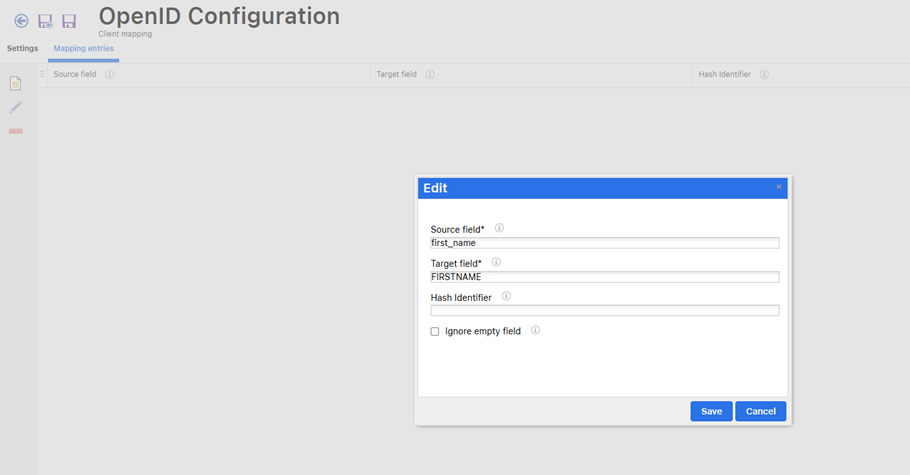Click info icon beside Target field column header
This screenshot has width=910, height=475.
pyautogui.click(x=430, y=74)
